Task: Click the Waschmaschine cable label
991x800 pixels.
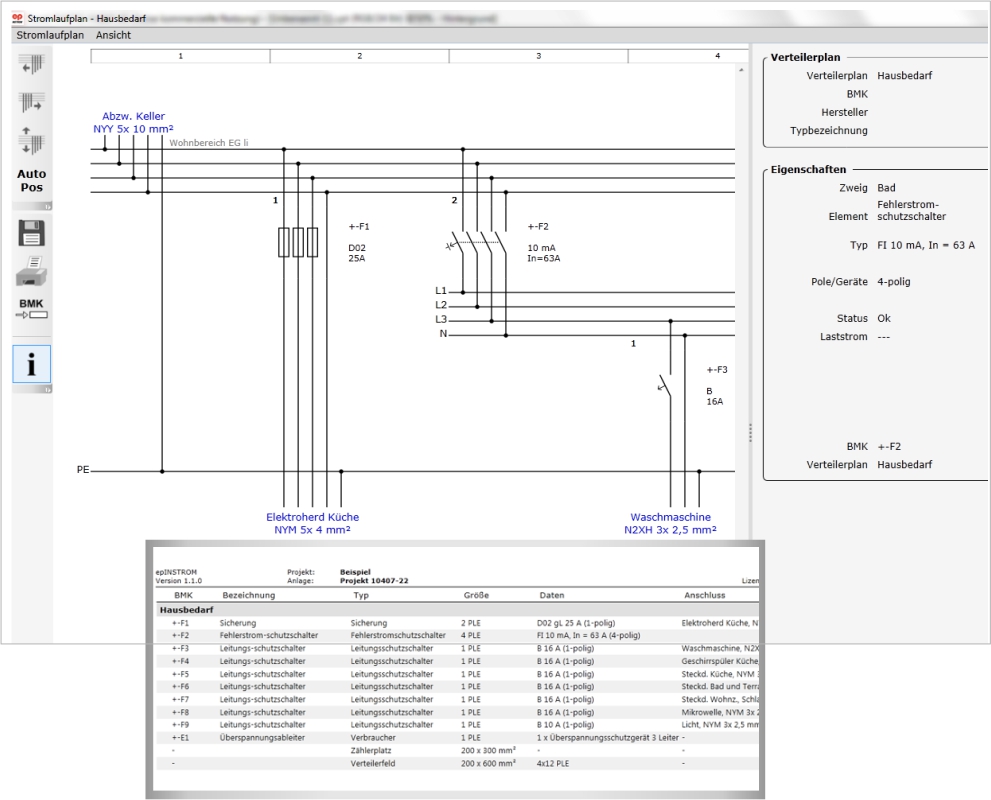Action: point(671,523)
